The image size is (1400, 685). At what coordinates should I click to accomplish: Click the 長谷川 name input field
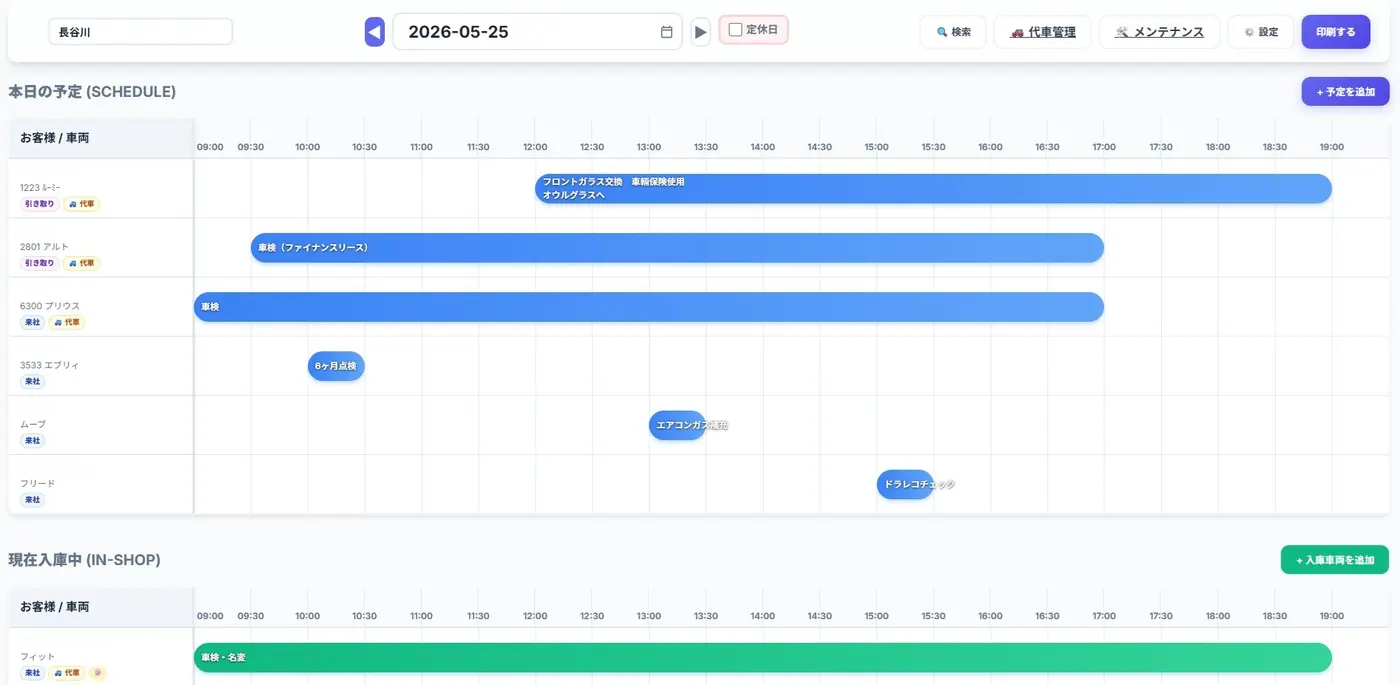(x=140, y=32)
